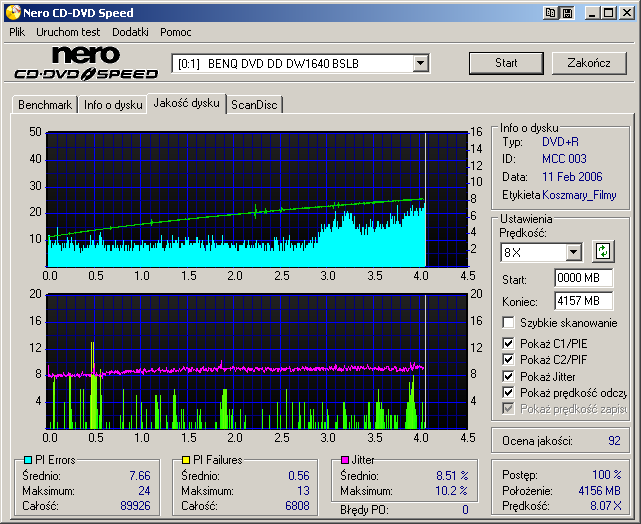The width and height of the screenshot is (641, 524).
Task: Click the Nero disc icon in title bar
Action: point(13,13)
